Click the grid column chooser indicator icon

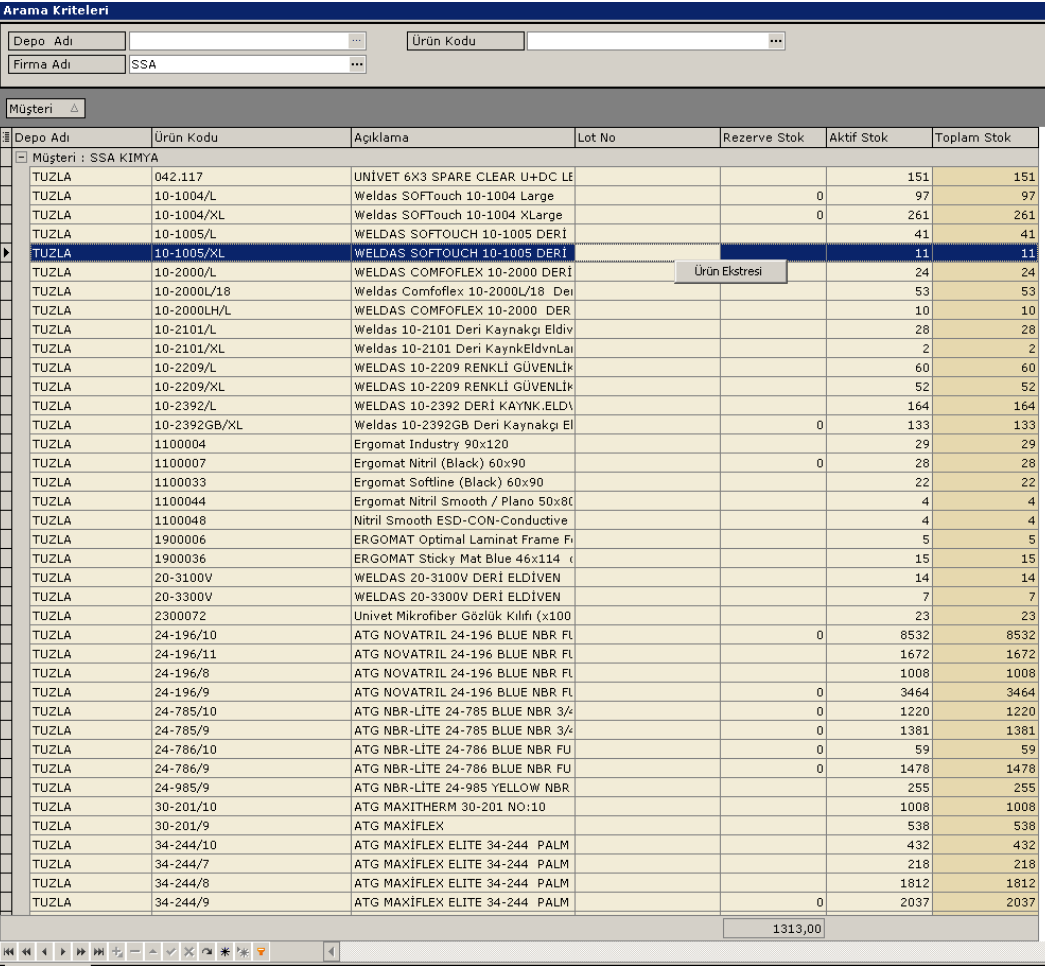[6, 137]
